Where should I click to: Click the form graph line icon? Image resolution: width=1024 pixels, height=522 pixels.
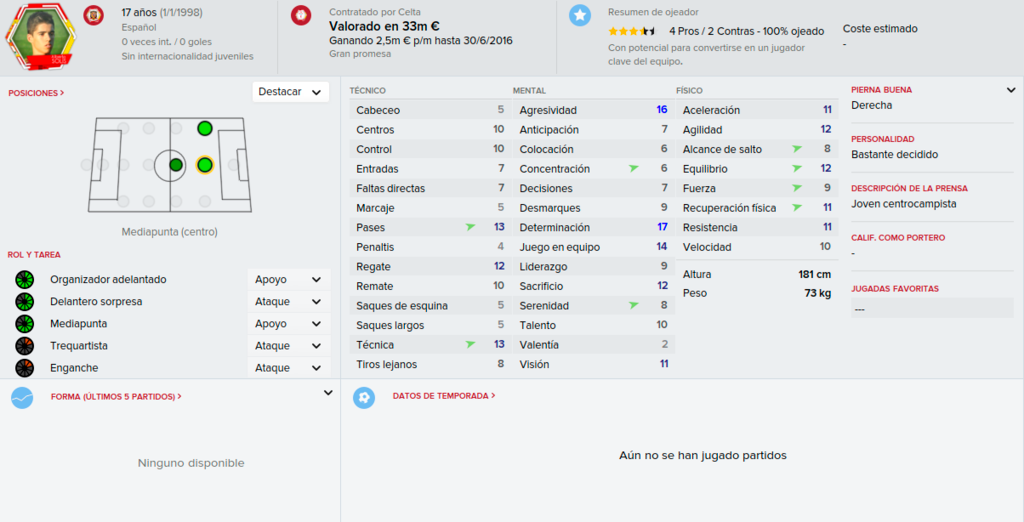(22, 397)
